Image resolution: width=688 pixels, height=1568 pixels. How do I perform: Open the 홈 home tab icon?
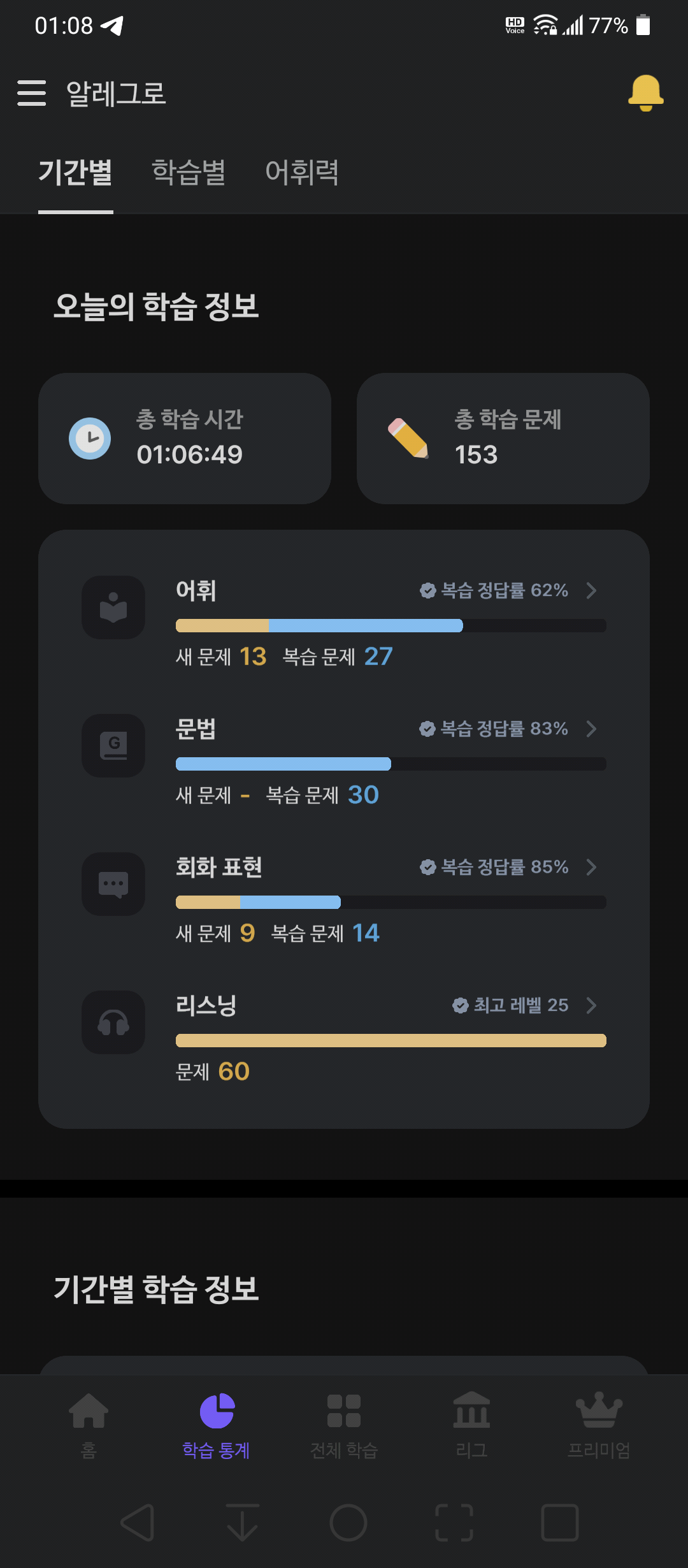point(89,1411)
